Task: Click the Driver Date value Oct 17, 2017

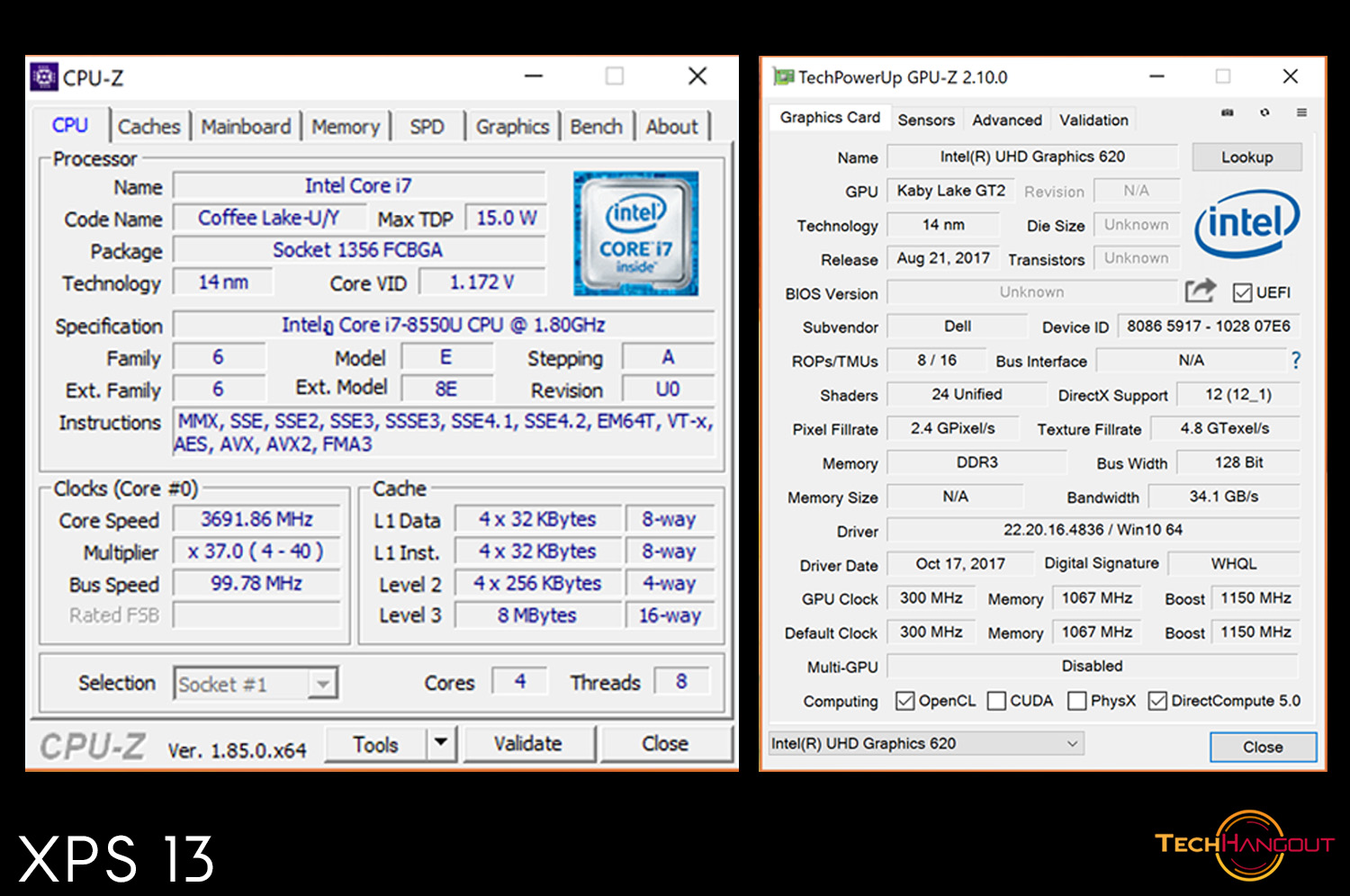Action: click(960, 564)
